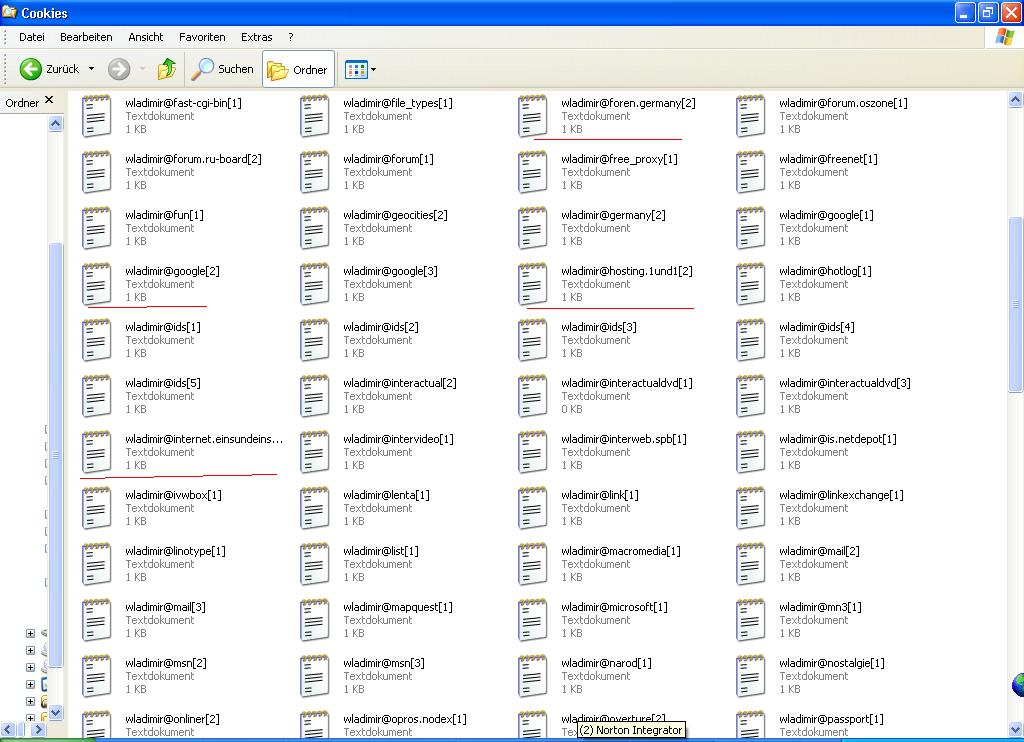Click file name wladimir@narod[1]

[x=607, y=663]
